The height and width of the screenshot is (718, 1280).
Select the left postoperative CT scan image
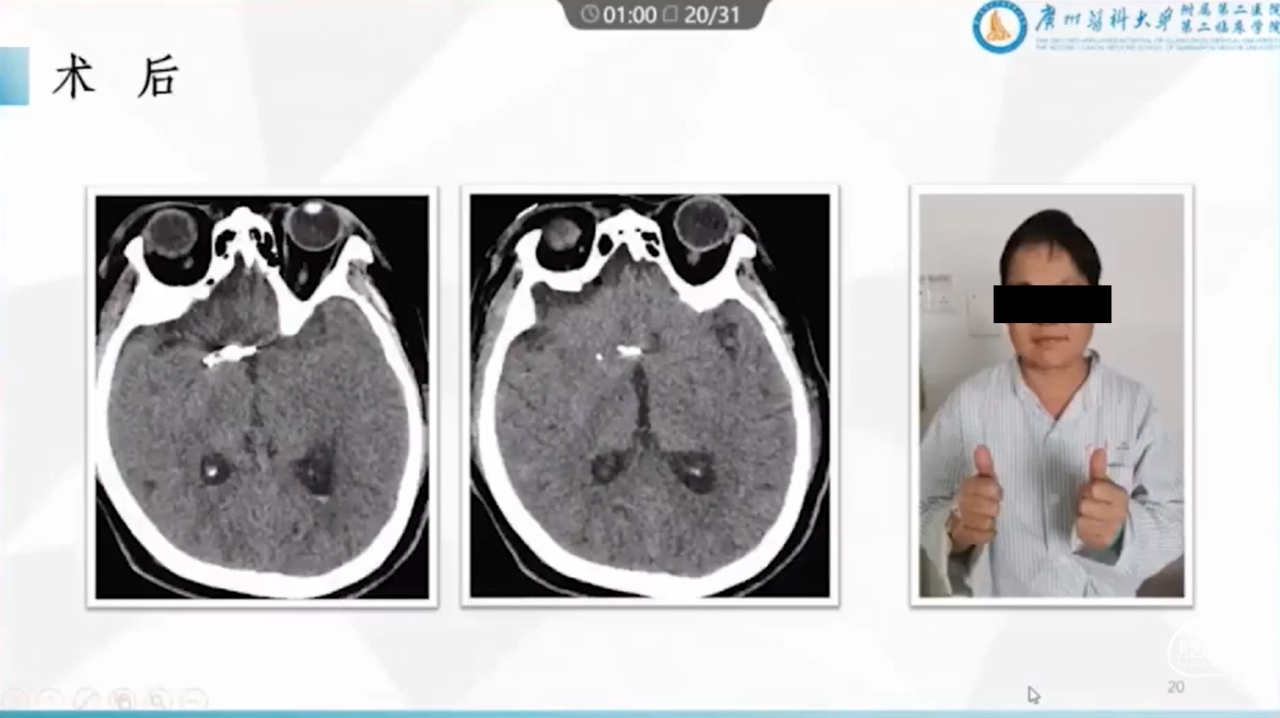tap(261, 396)
